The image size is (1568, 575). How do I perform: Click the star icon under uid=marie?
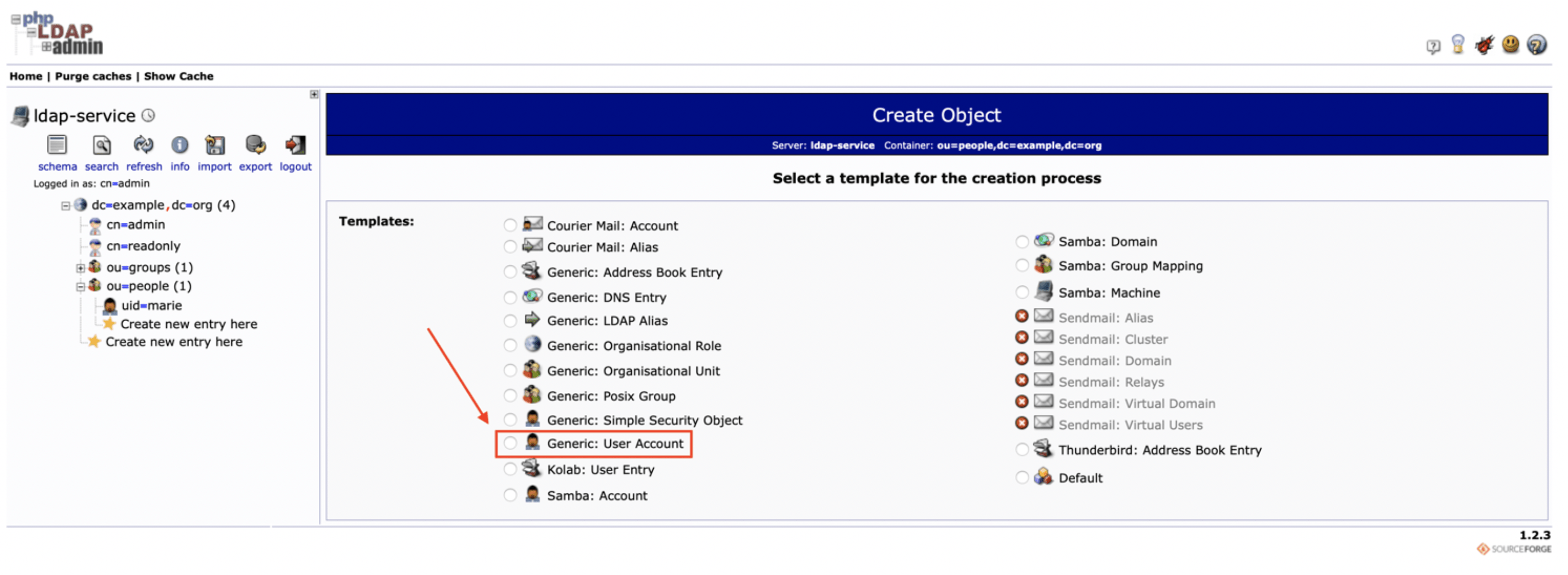coord(109,323)
